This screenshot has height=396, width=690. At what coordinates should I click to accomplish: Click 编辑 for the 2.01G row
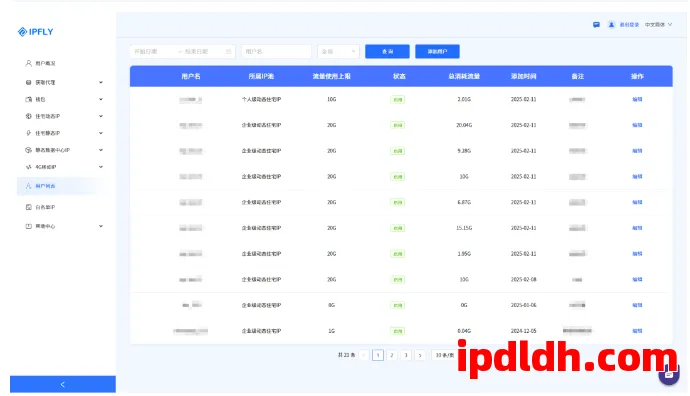637,99
